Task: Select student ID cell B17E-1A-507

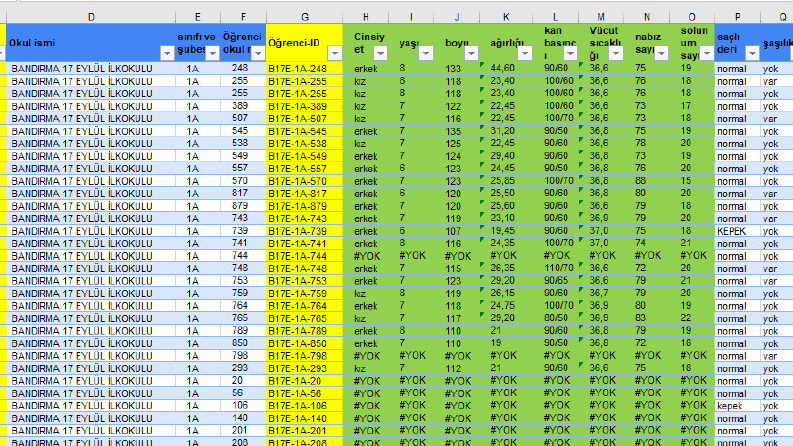Action: (304, 118)
